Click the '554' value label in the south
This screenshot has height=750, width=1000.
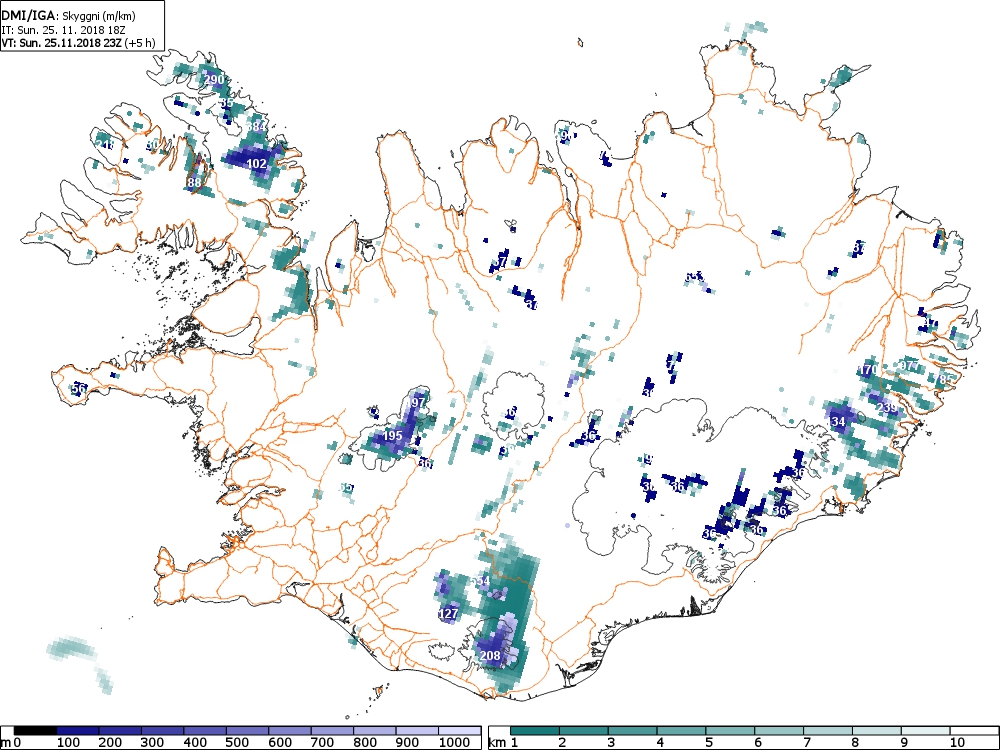[480, 581]
